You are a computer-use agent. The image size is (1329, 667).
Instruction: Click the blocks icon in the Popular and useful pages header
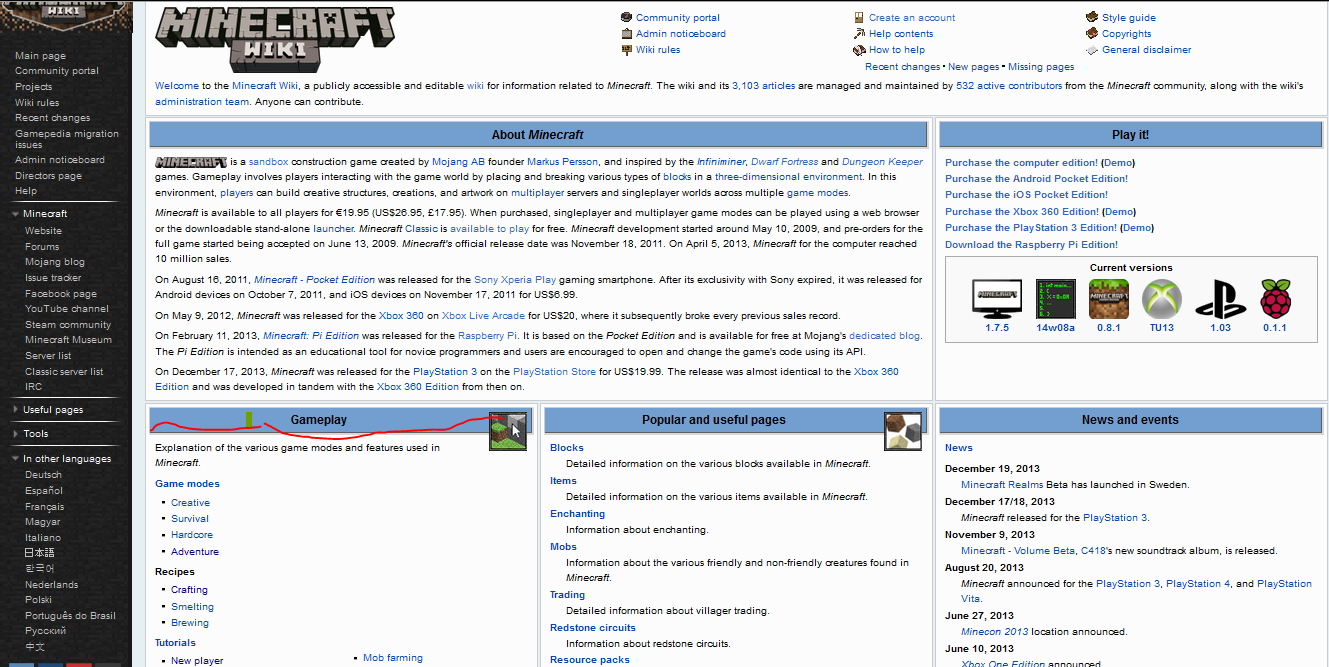coord(903,431)
